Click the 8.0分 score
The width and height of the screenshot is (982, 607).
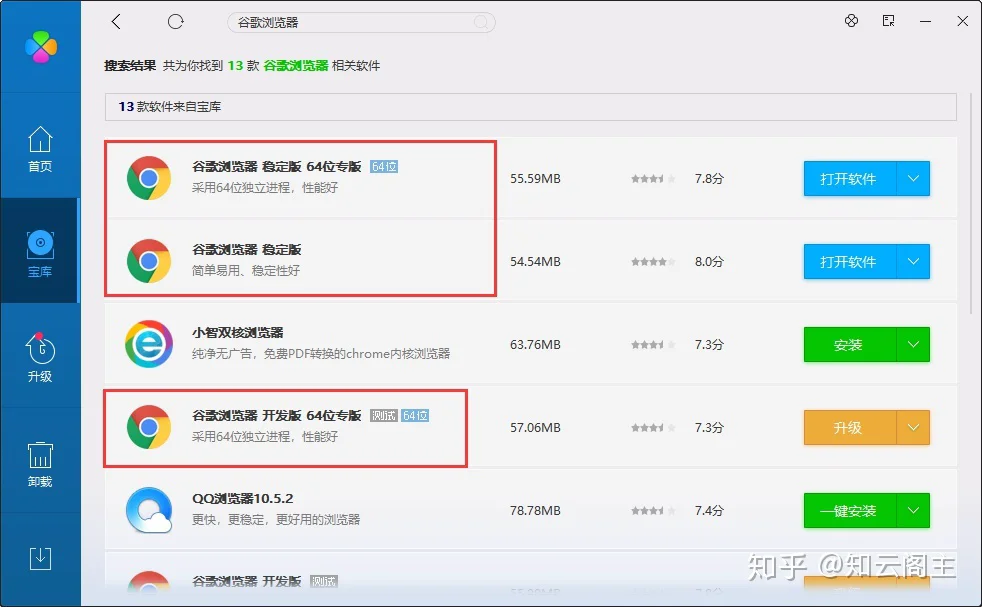(709, 261)
